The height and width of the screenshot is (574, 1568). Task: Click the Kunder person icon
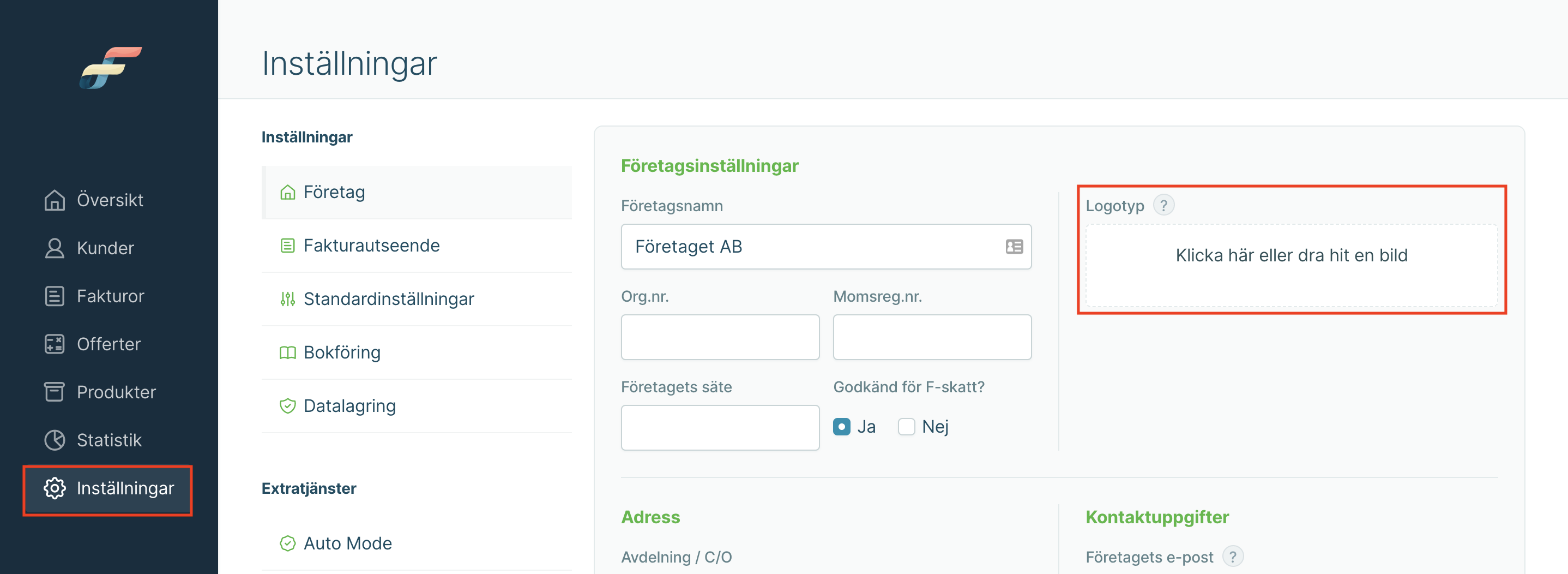click(x=54, y=248)
